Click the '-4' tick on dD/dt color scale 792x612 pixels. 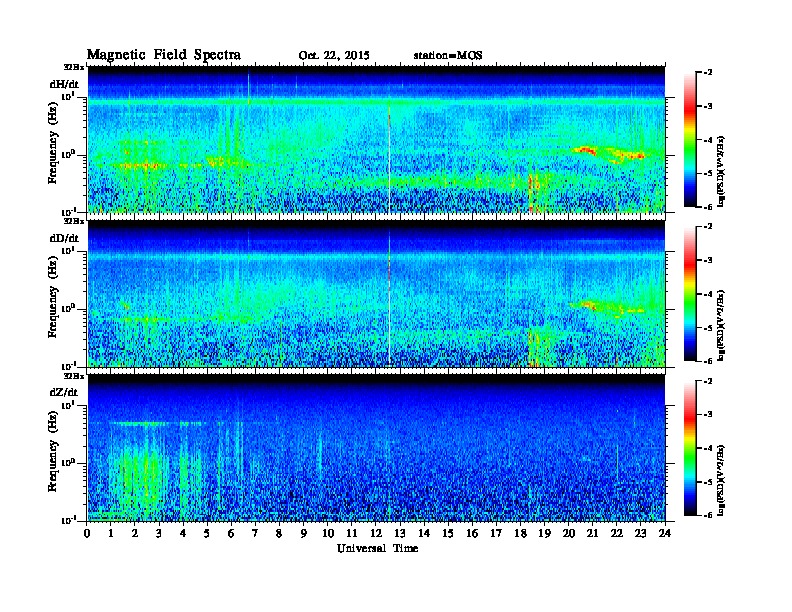tap(708, 294)
